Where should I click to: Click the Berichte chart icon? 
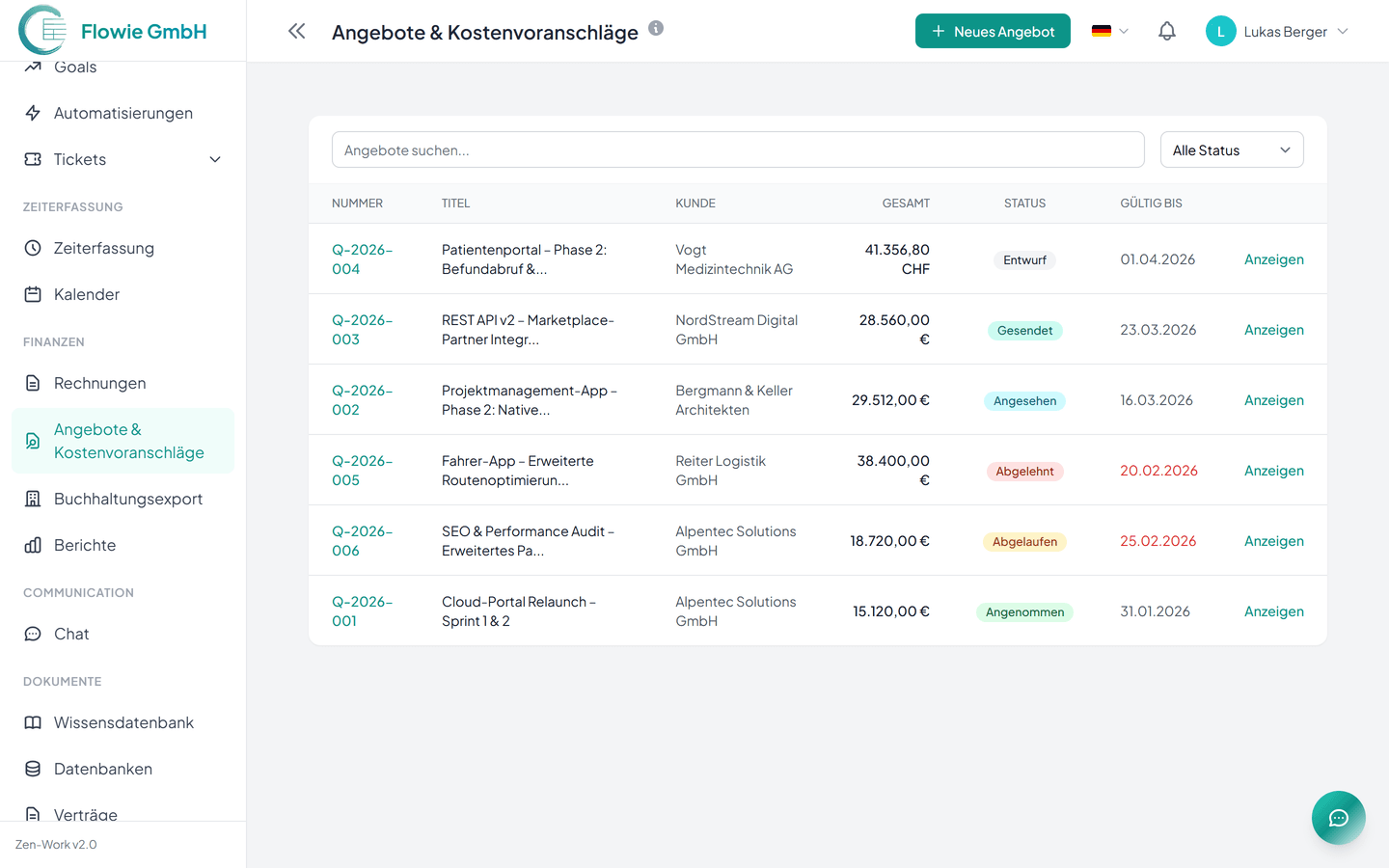coord(33,545)
